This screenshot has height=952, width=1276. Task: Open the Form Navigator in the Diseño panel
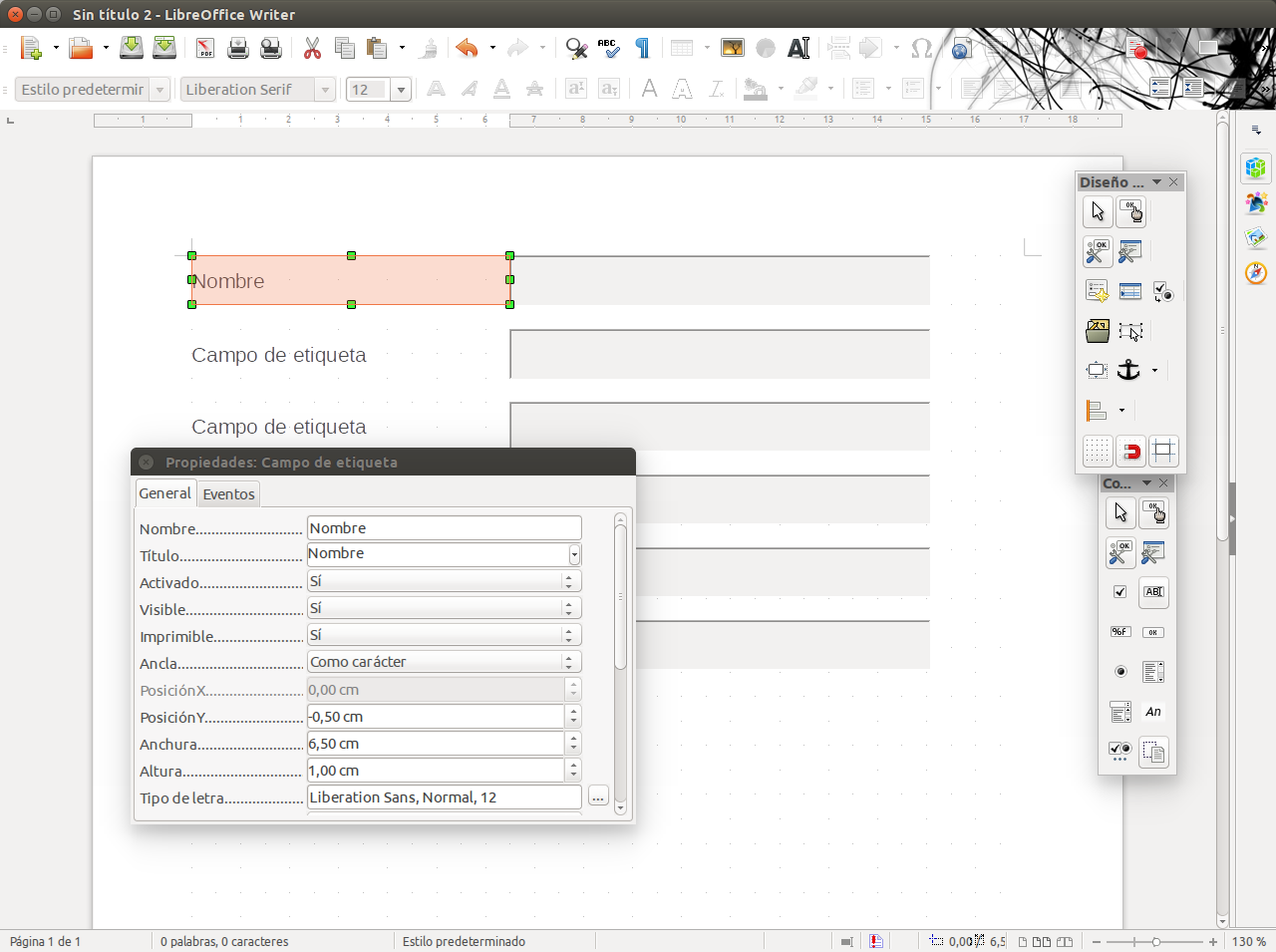click(1097, 291)
